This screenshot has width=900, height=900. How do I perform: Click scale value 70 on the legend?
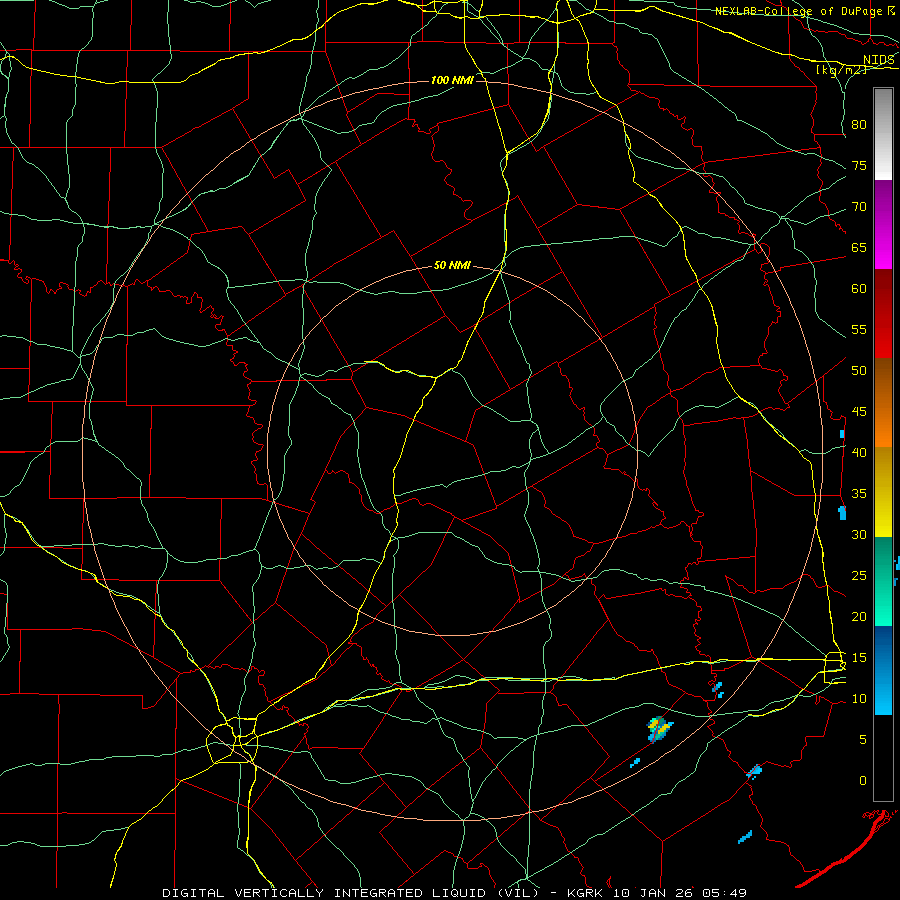(859, 207)
